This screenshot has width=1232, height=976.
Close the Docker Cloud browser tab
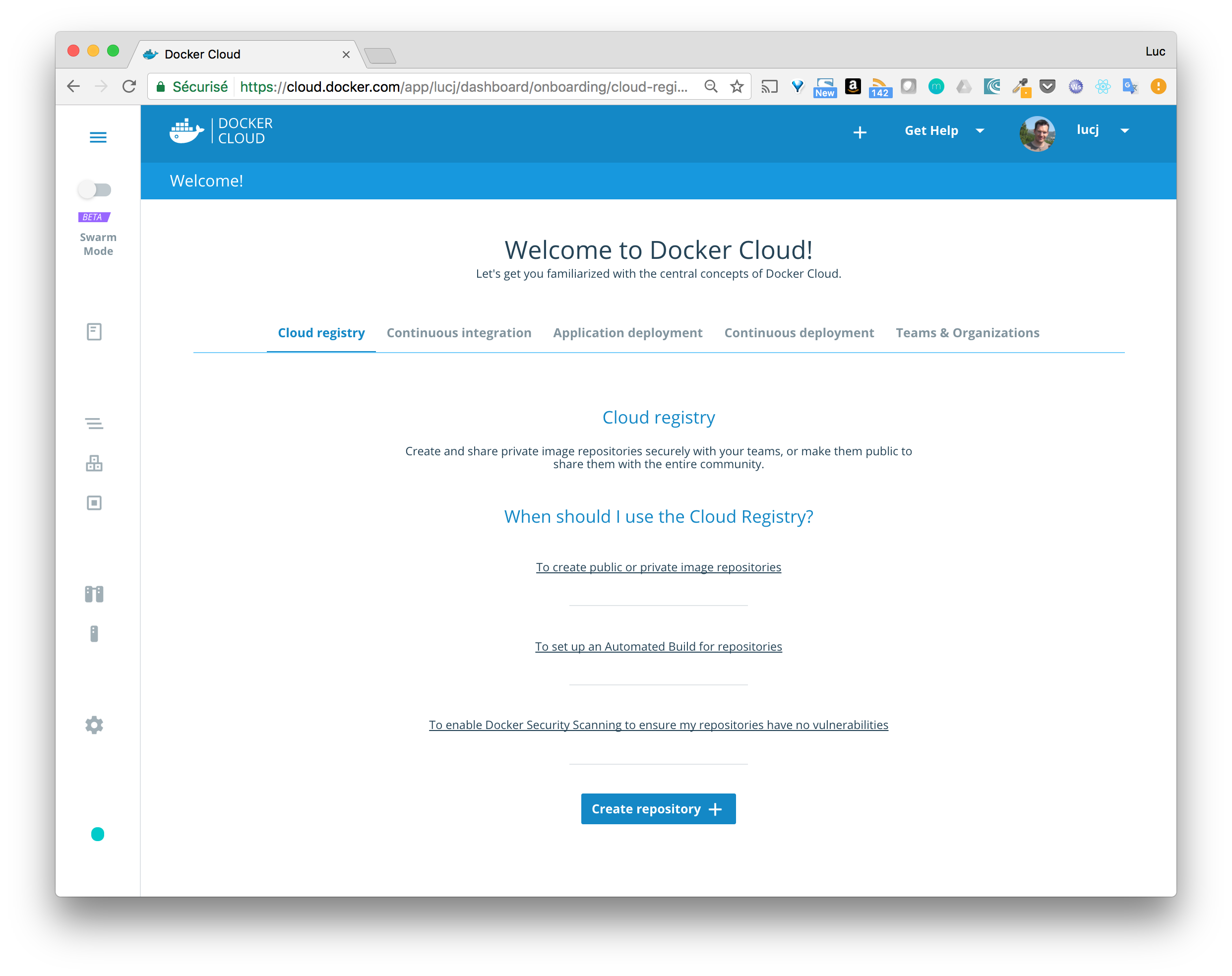tap(346, 55)
